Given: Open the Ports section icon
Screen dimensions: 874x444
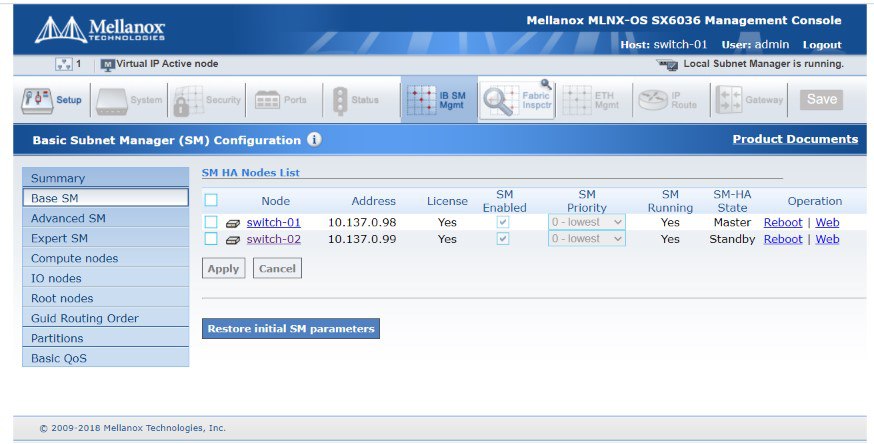Looking at the screenshot, I should [267, 100].
